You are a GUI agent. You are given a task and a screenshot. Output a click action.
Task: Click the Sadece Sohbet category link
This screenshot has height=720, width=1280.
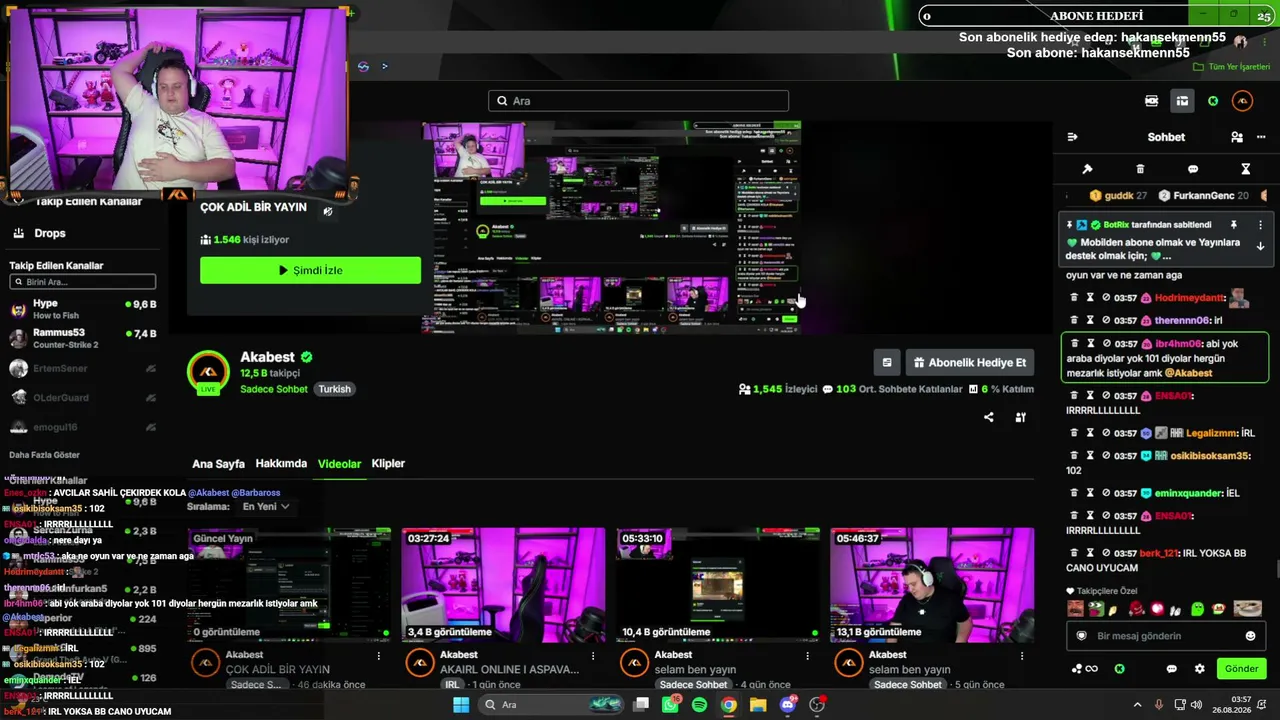274,389
